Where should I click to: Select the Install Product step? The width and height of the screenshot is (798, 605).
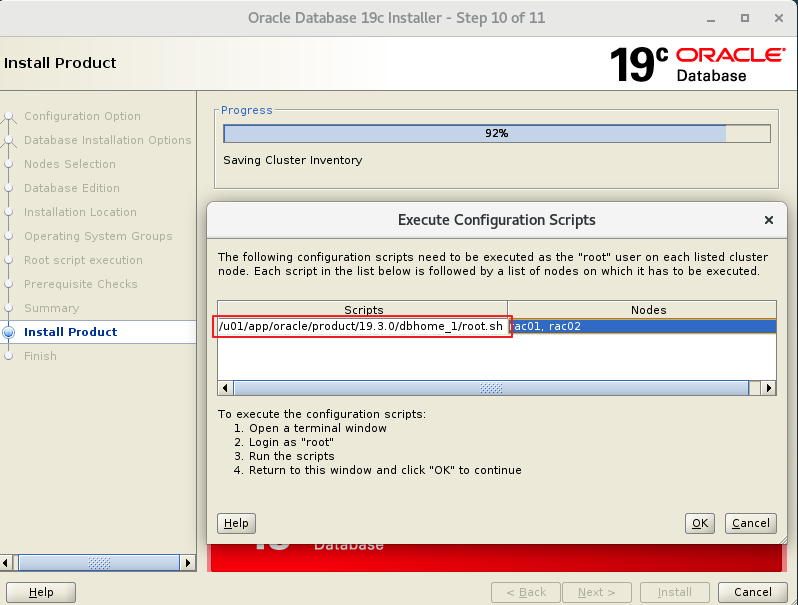pyautogui.click(x=71, y=332)
